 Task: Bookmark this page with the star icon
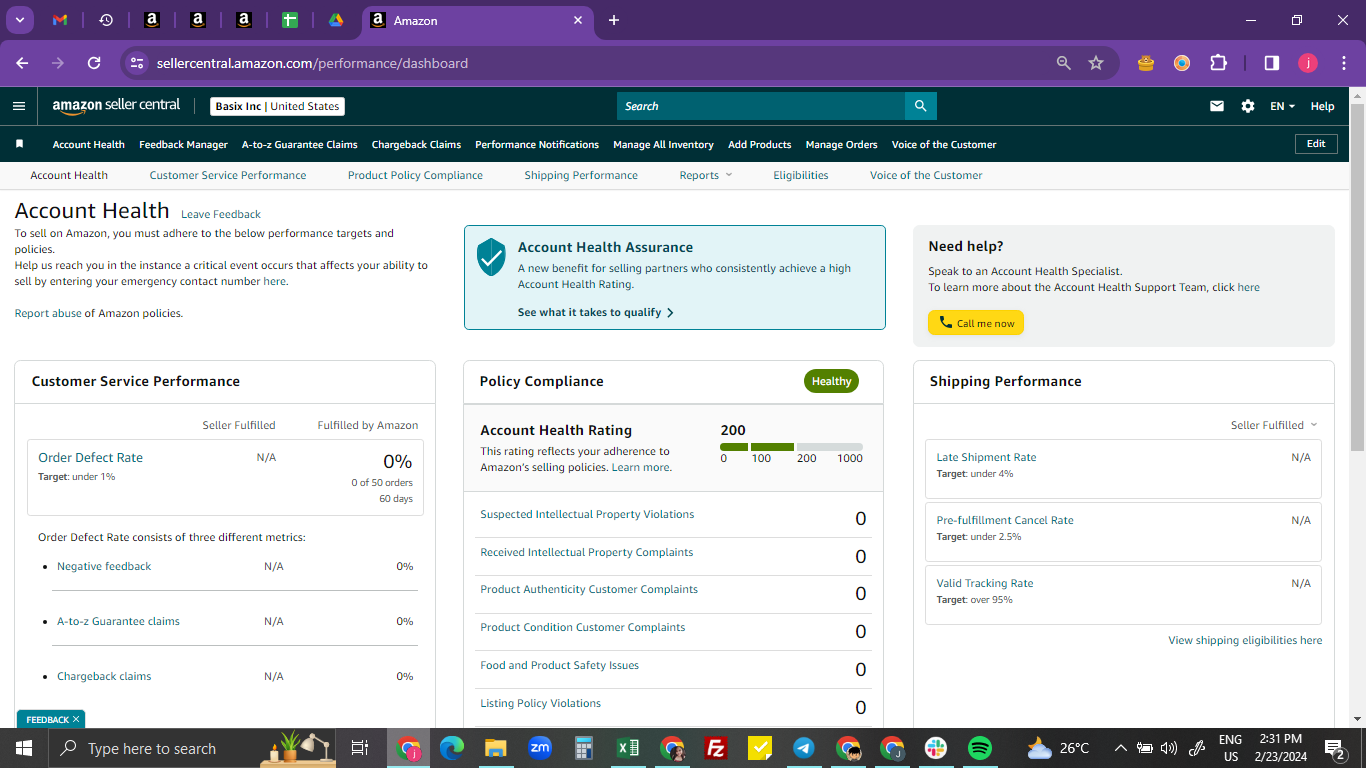1096,63
